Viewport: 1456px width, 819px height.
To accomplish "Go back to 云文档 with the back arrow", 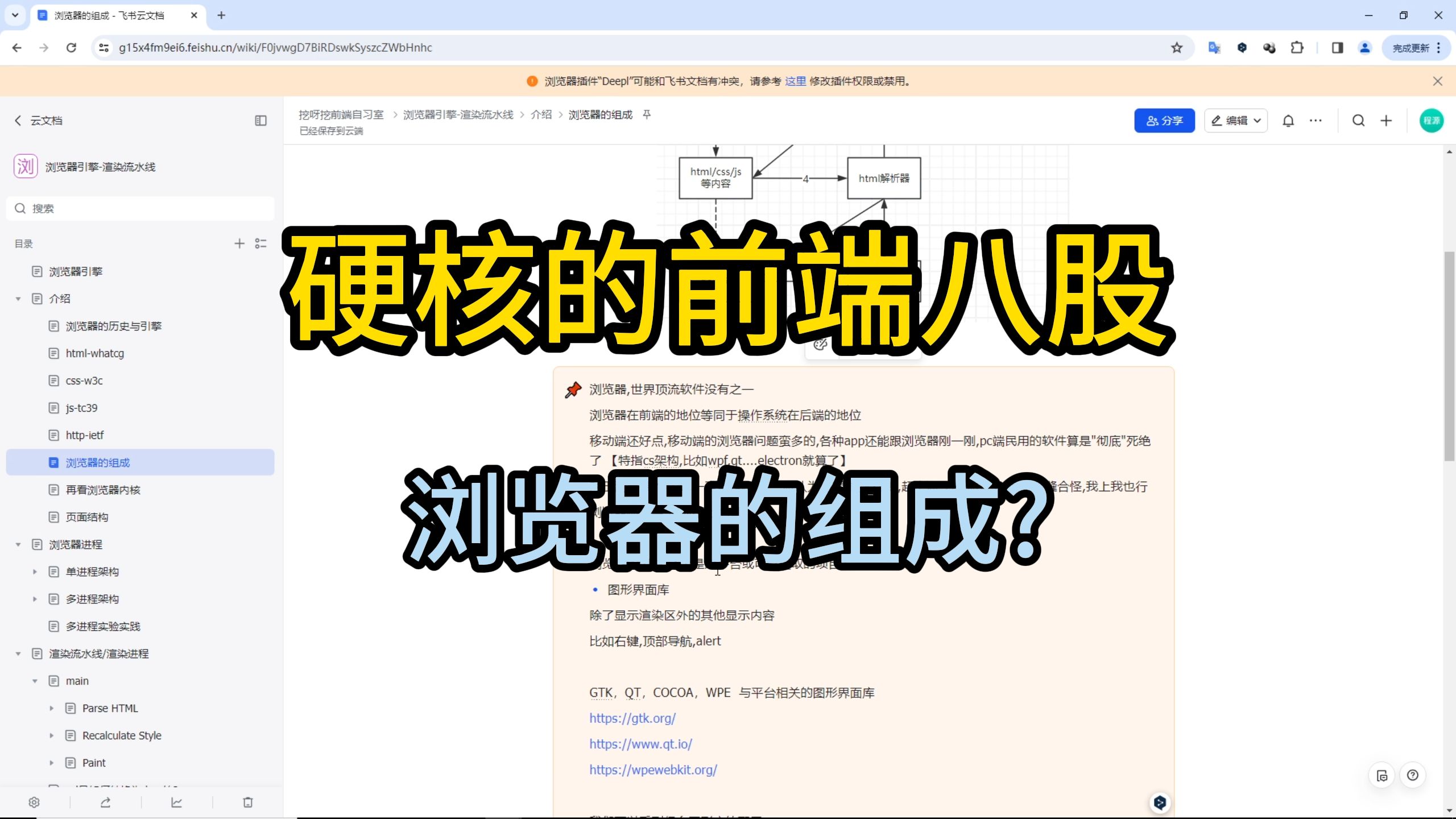I will tap(18, 121).
